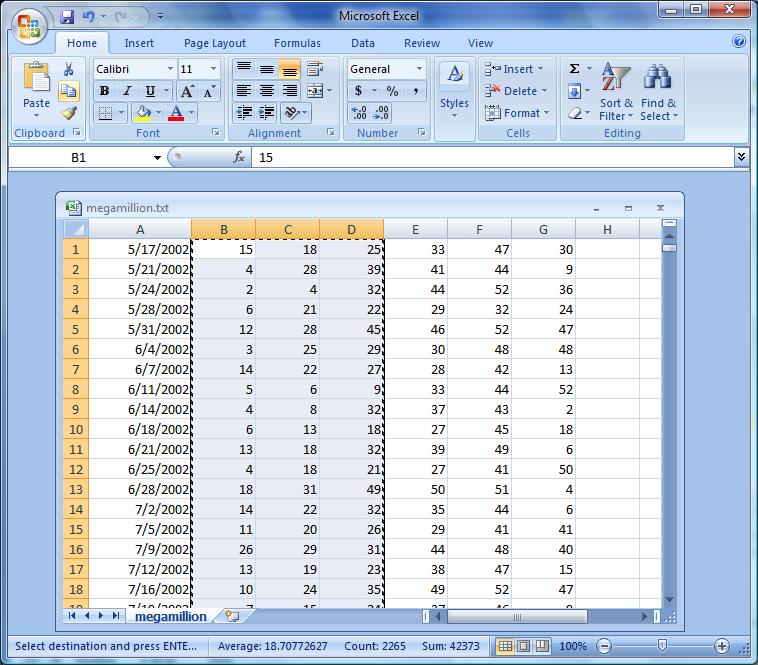758x665 pixels.
Task: Decrease cell indent
Action: (244, 113)
